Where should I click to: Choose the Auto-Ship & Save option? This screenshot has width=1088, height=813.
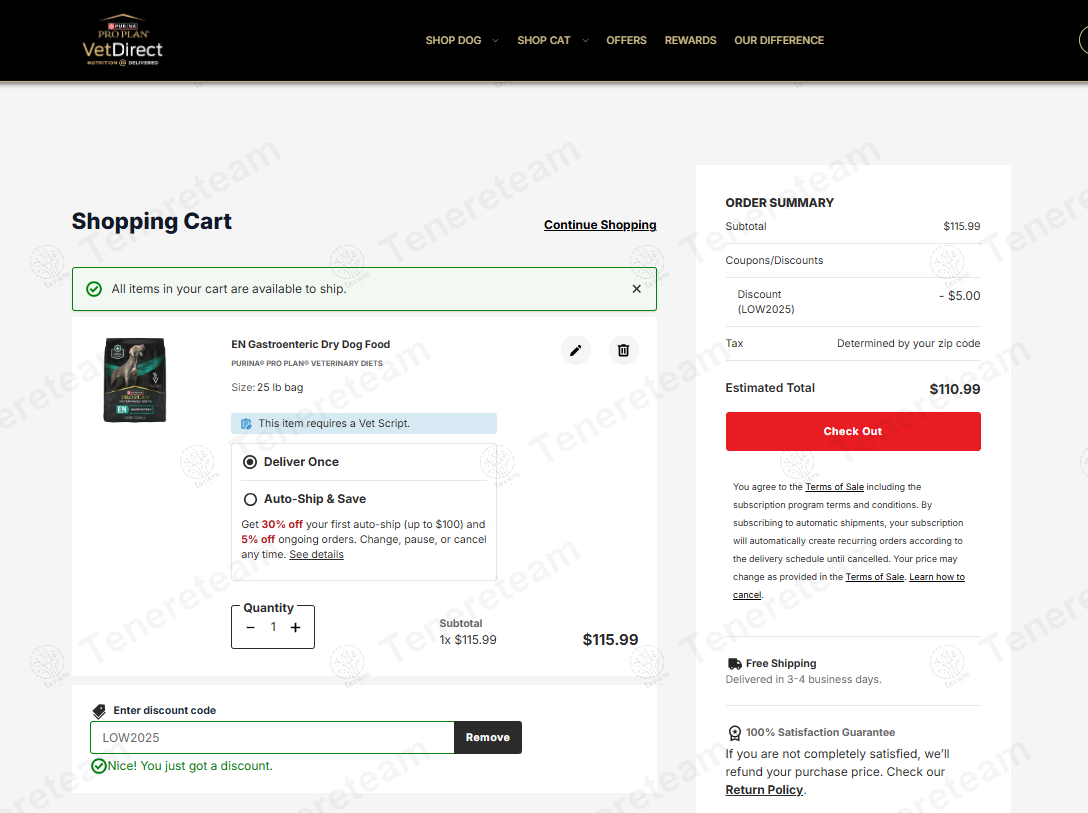pos(251,499)
